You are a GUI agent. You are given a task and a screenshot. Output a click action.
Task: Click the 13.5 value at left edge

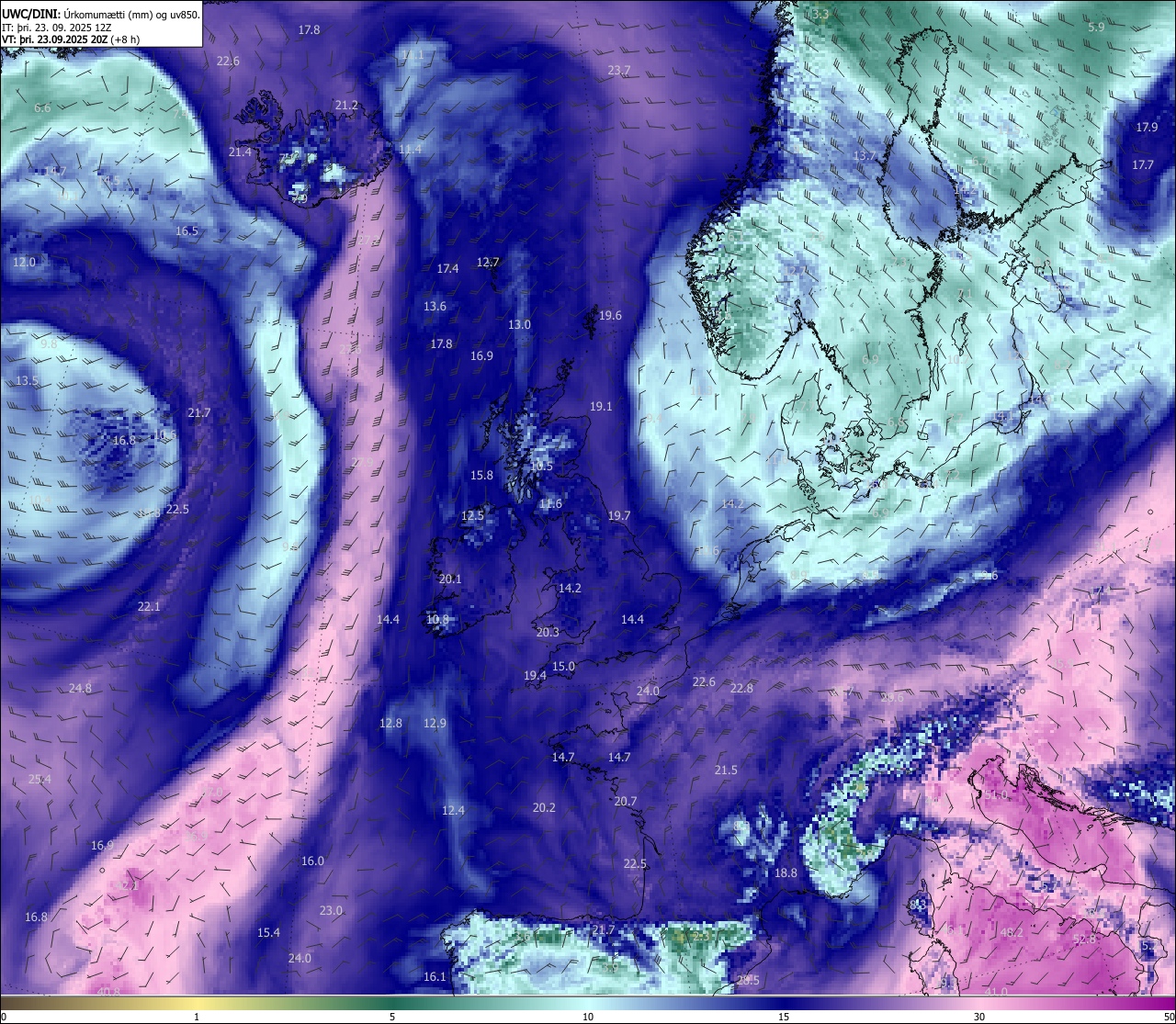27,381
